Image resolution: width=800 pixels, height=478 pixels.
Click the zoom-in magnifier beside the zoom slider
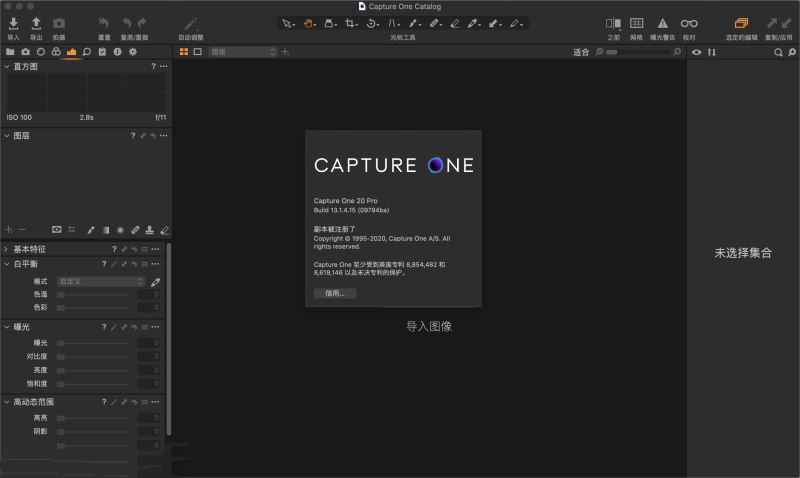pyautogui.click(x=677, y=52)
